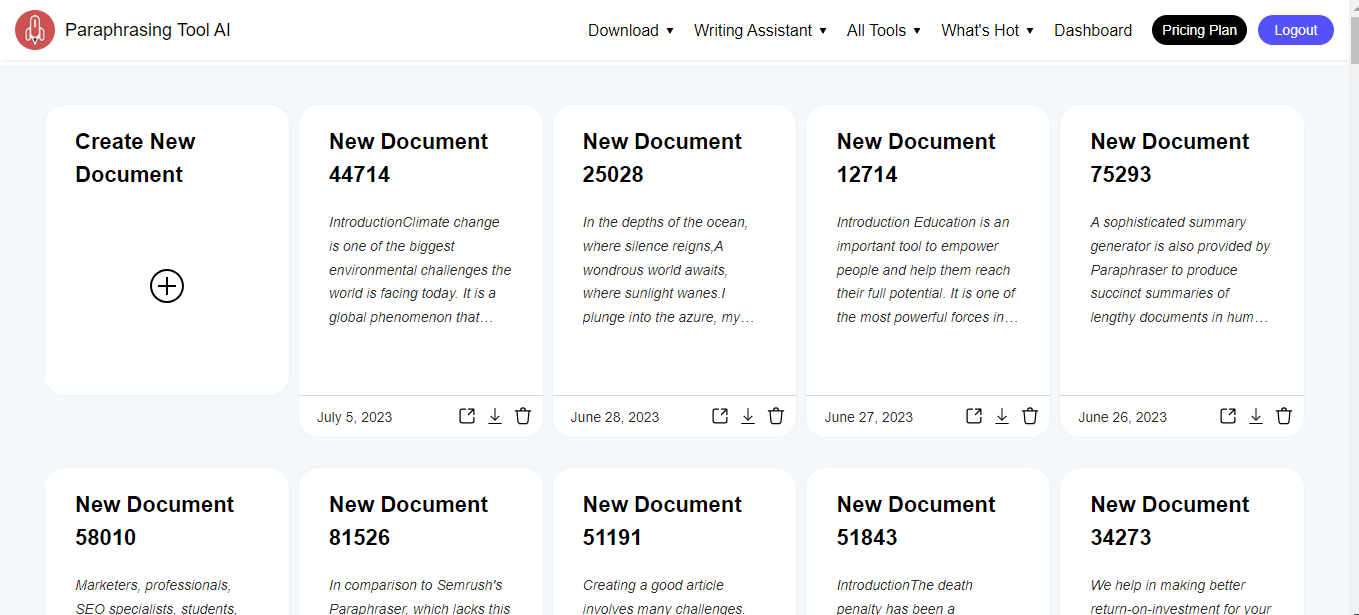Download New Document 44714

(x=495, y=416)
